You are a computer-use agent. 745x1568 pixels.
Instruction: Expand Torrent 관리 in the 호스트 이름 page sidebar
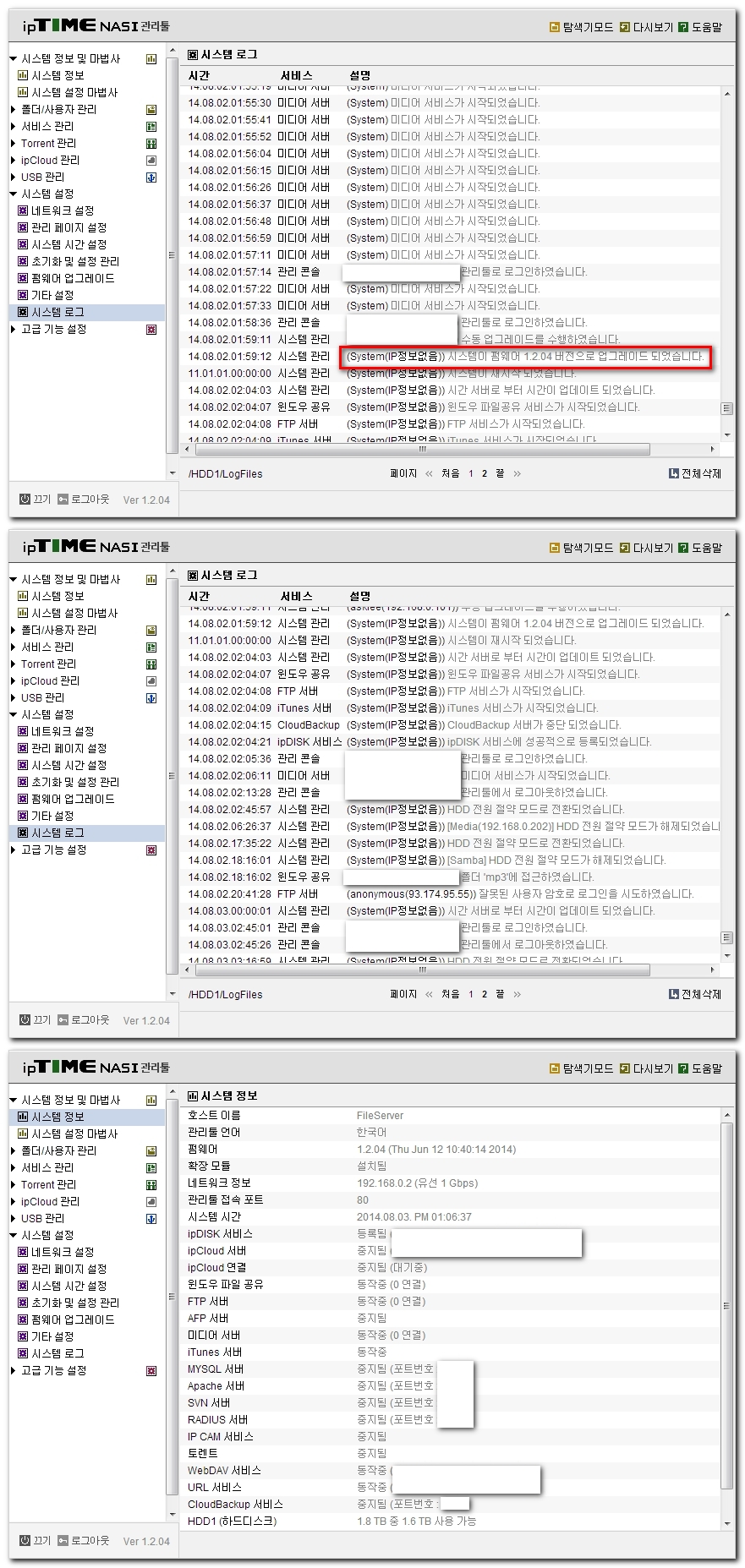coord(14,1184)
